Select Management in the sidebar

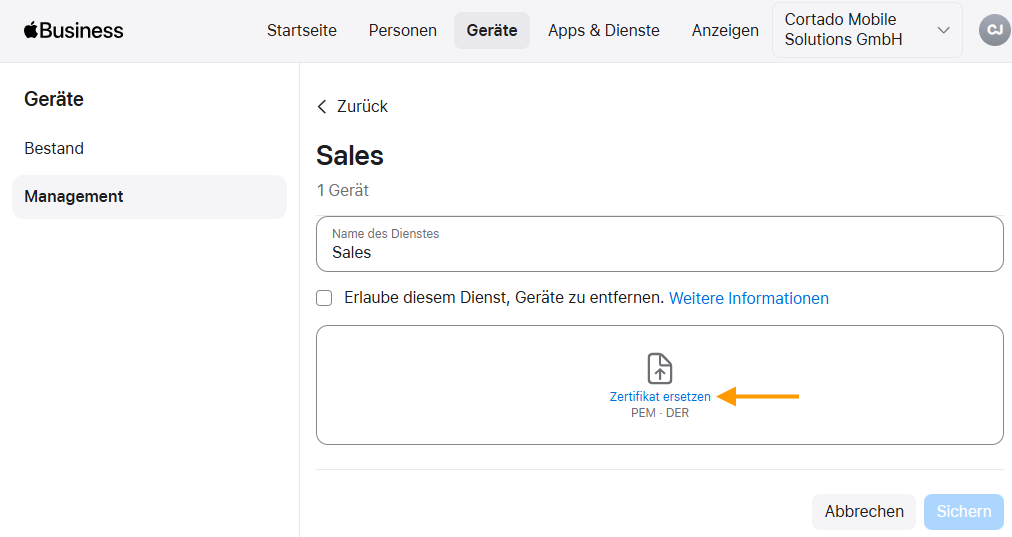(149, 197)
